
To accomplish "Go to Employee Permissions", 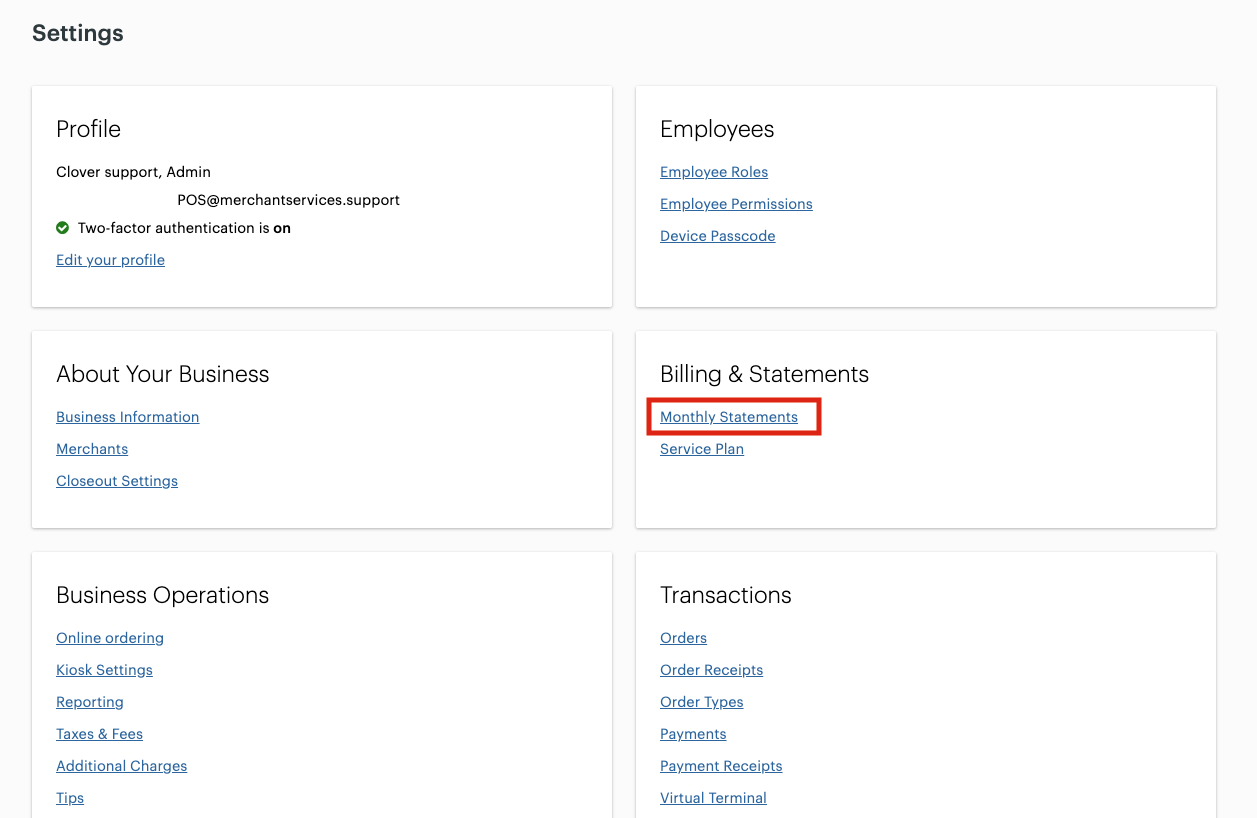I will coord(736,204).
